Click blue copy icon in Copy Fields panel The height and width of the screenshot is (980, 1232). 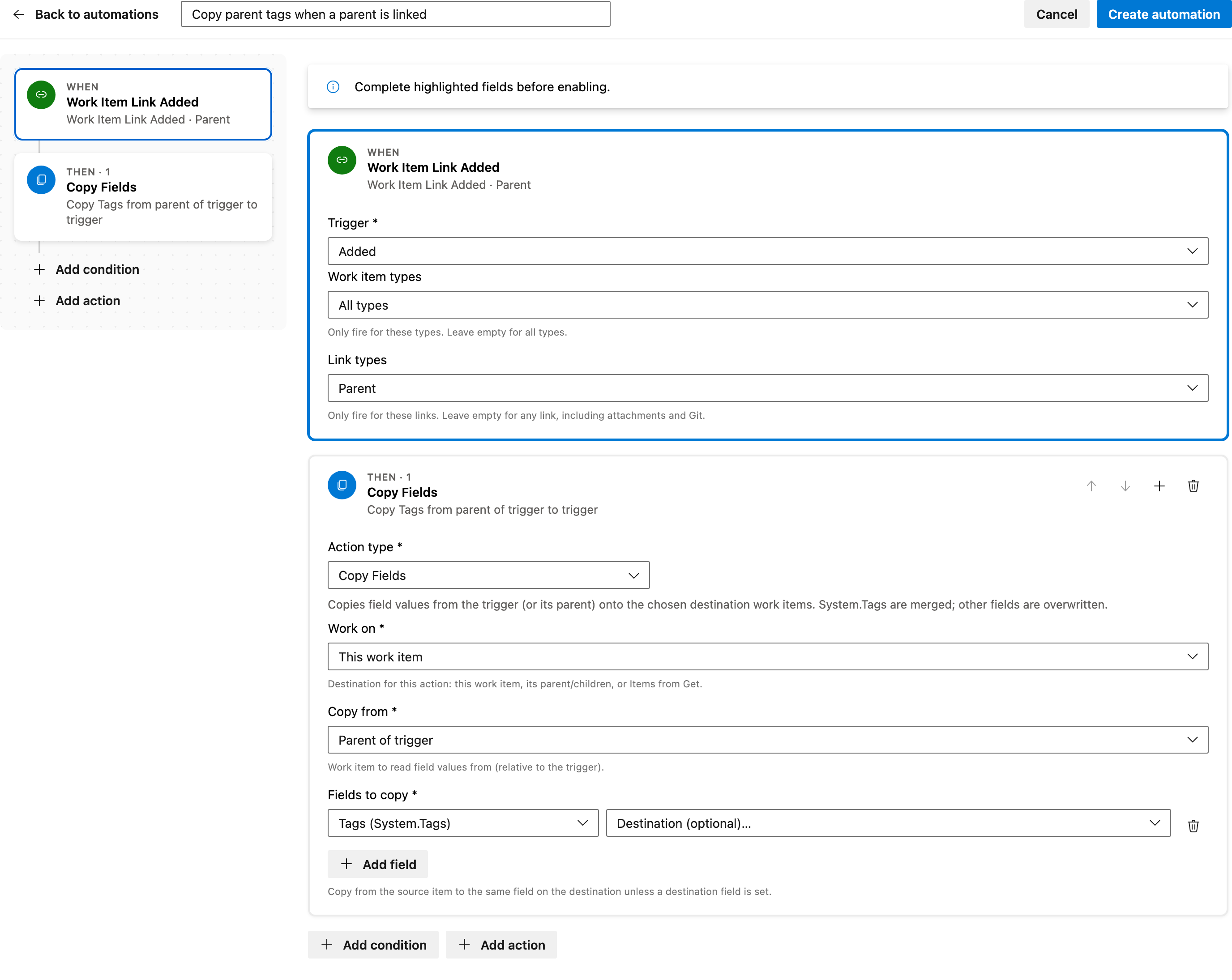[x=342, y=485]
